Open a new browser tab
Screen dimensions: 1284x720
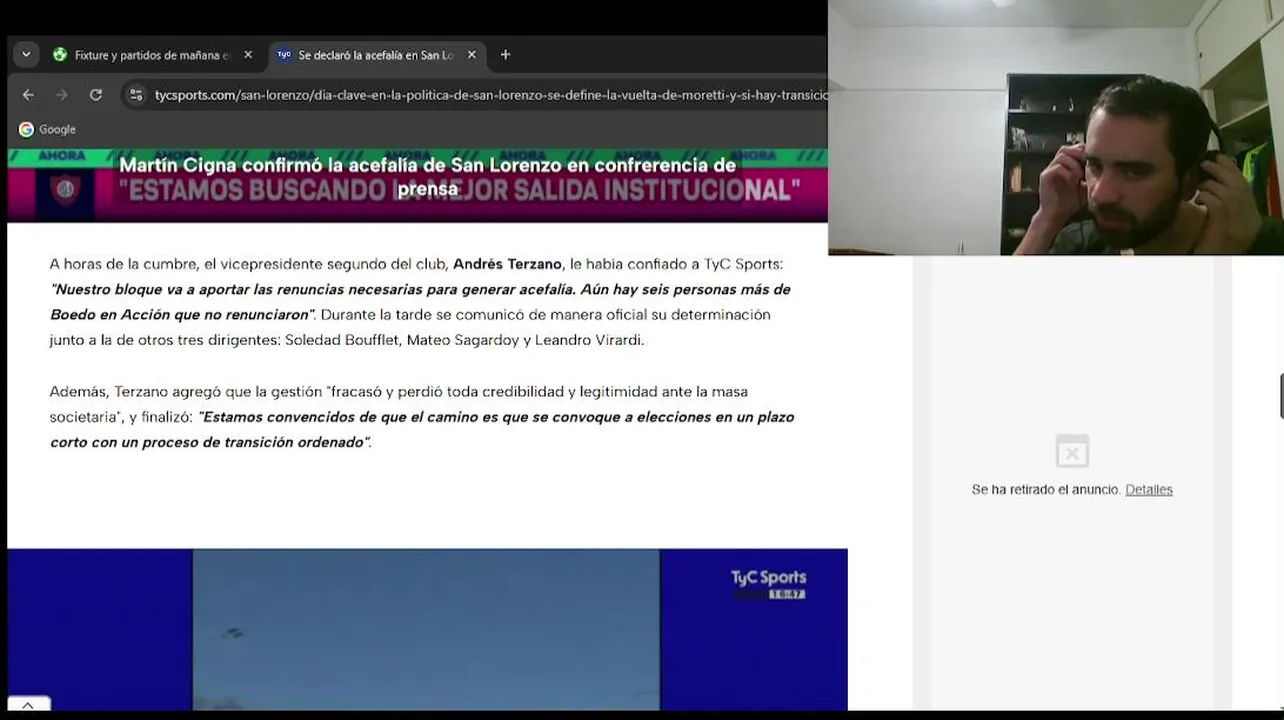coord(505,55)
